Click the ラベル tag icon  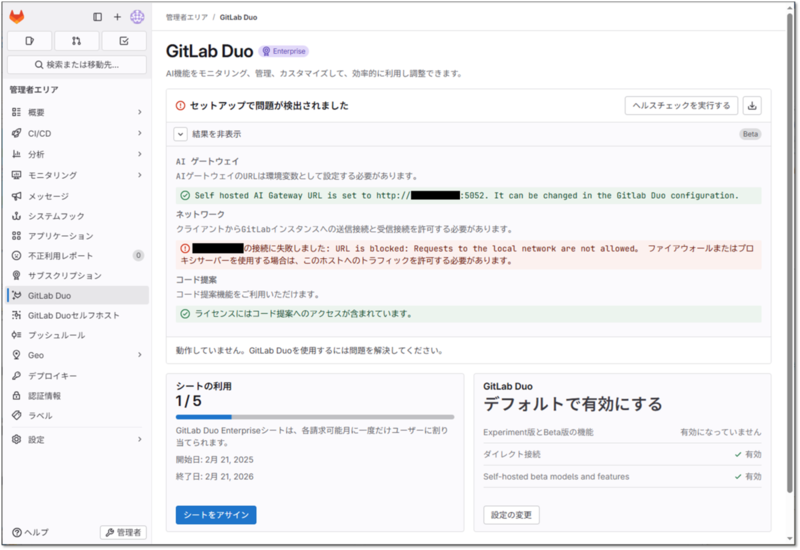pos(16,415)
